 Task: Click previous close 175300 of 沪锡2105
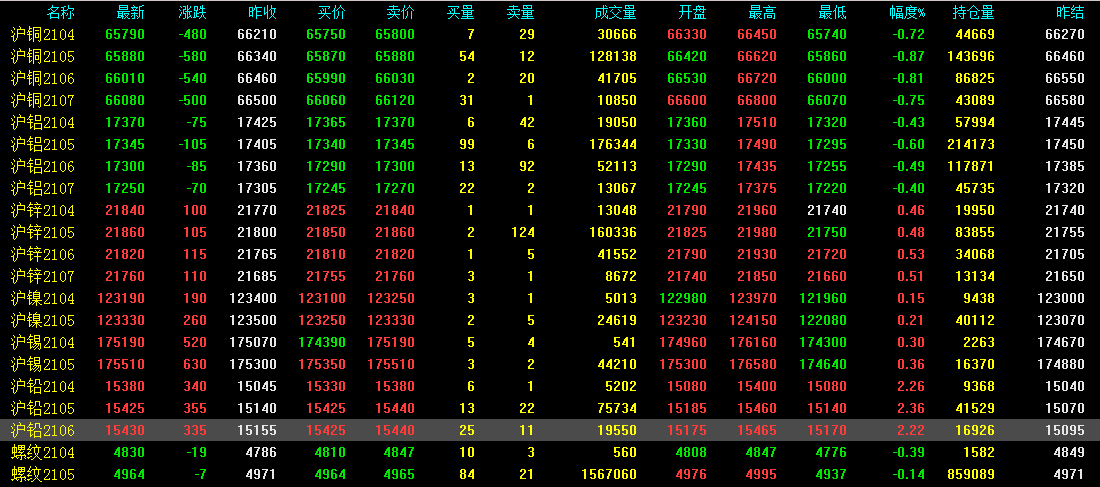coord(253,364)
